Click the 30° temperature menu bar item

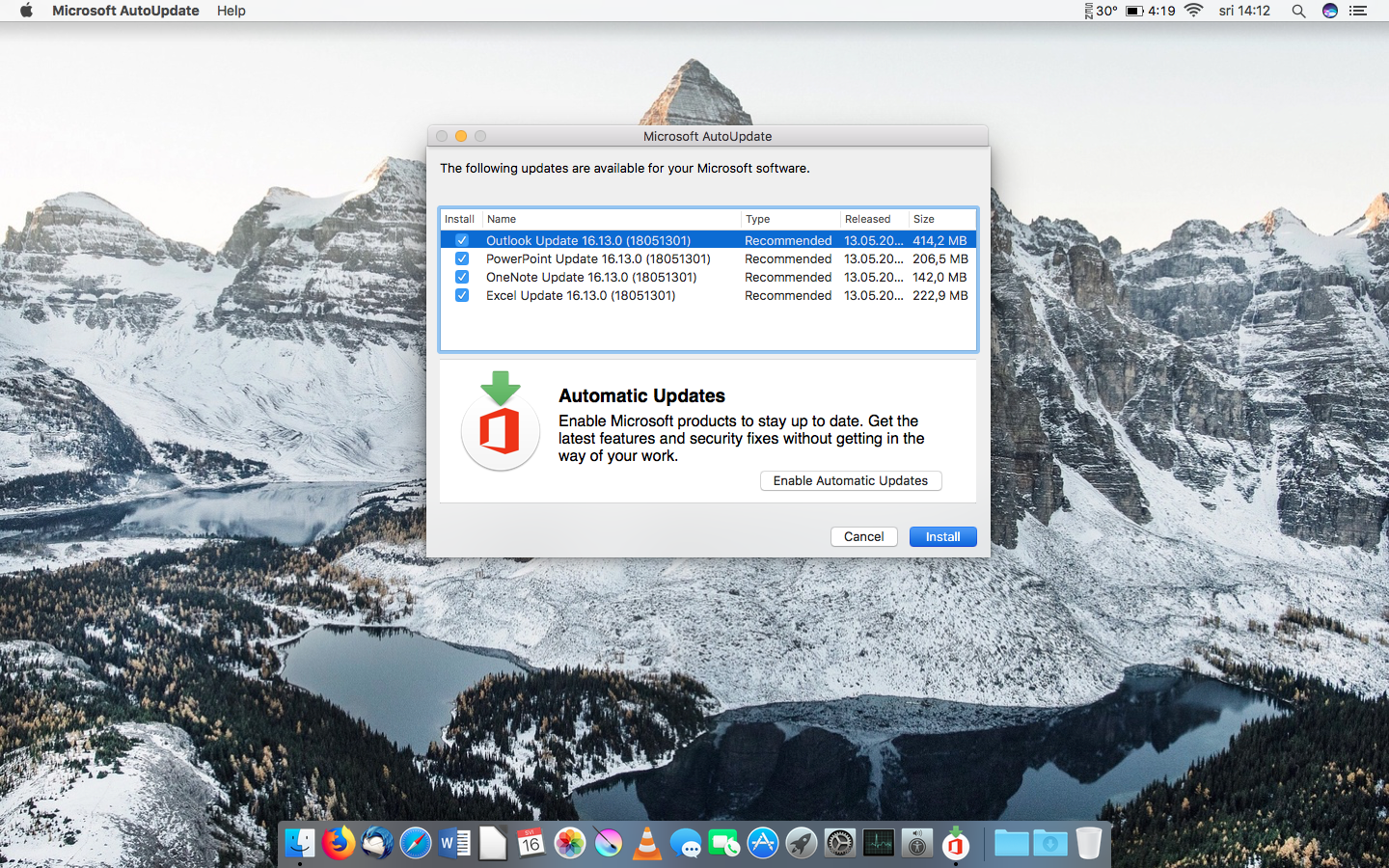[1102, 11]
